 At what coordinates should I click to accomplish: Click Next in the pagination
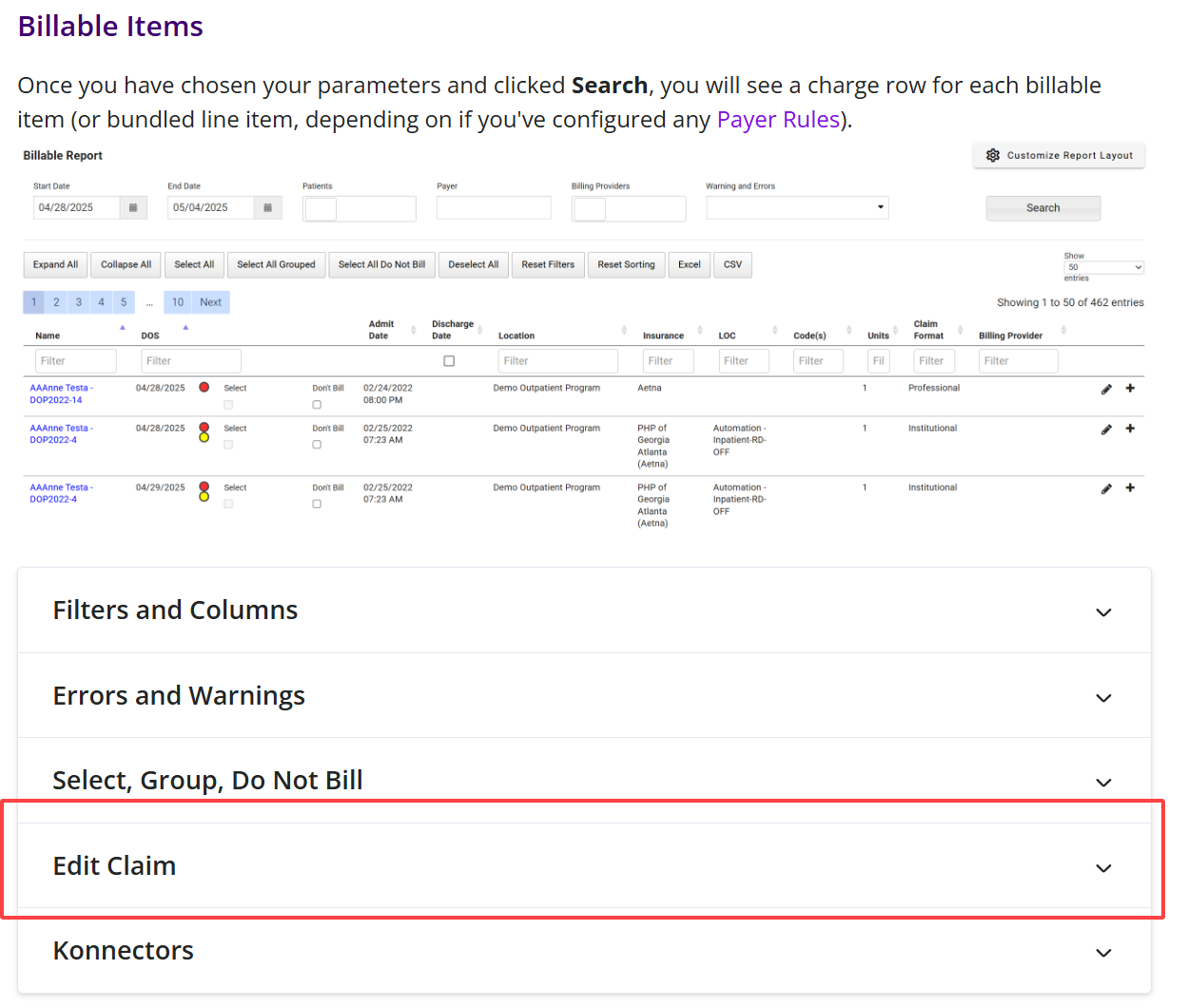(x=210, y=302)
